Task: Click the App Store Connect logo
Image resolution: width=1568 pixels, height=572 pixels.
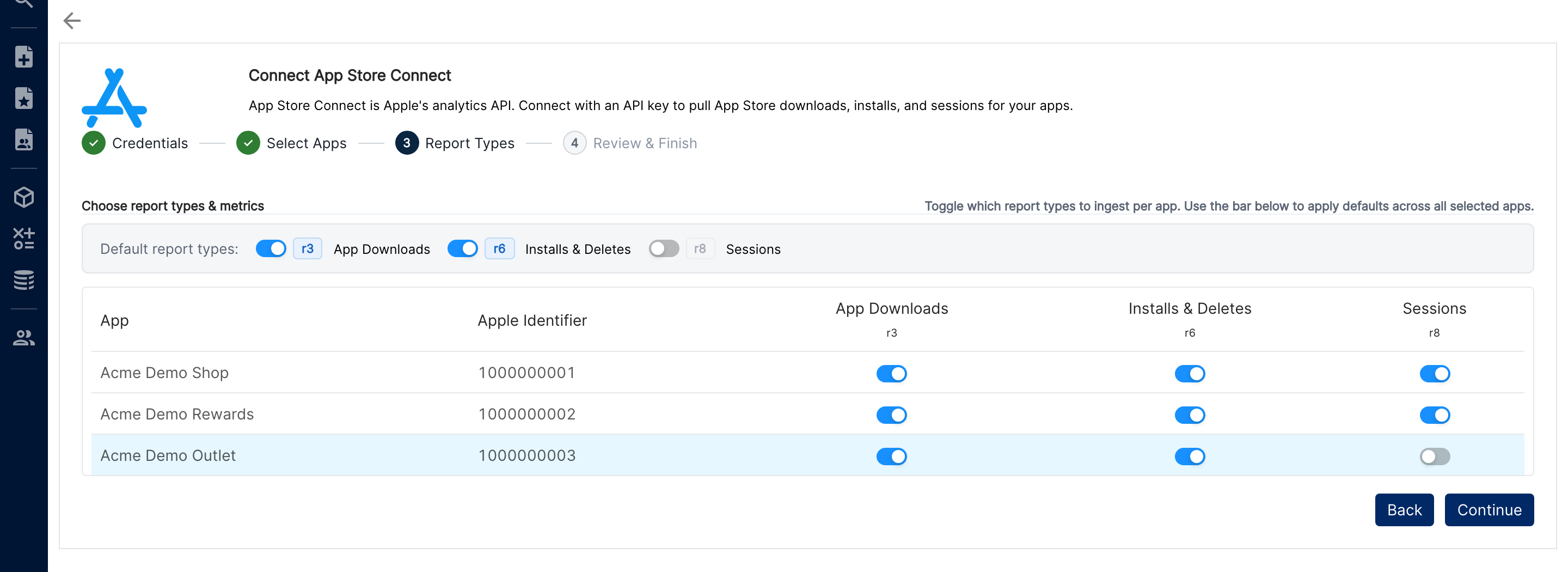Action: tap(114, 98)
